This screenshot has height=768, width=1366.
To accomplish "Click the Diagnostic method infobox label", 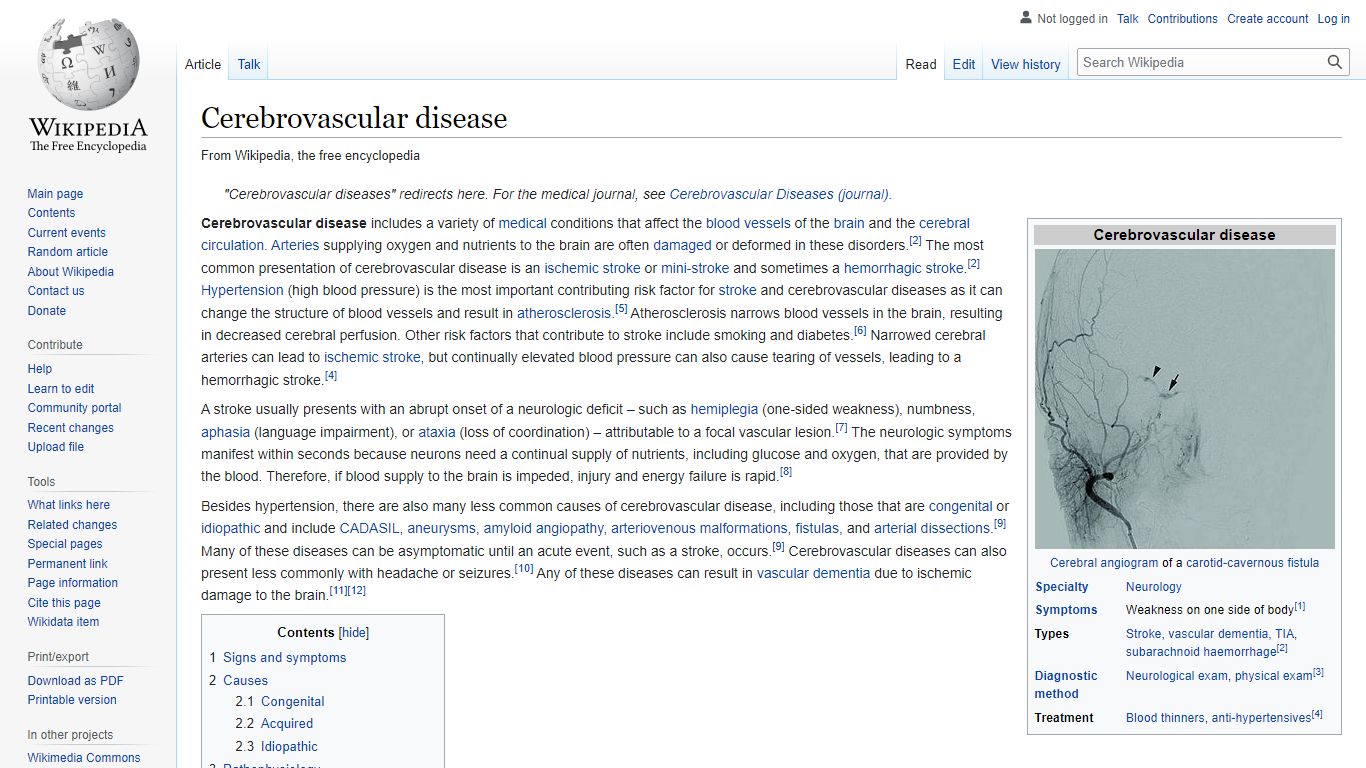I will [x=1066, y=685].
